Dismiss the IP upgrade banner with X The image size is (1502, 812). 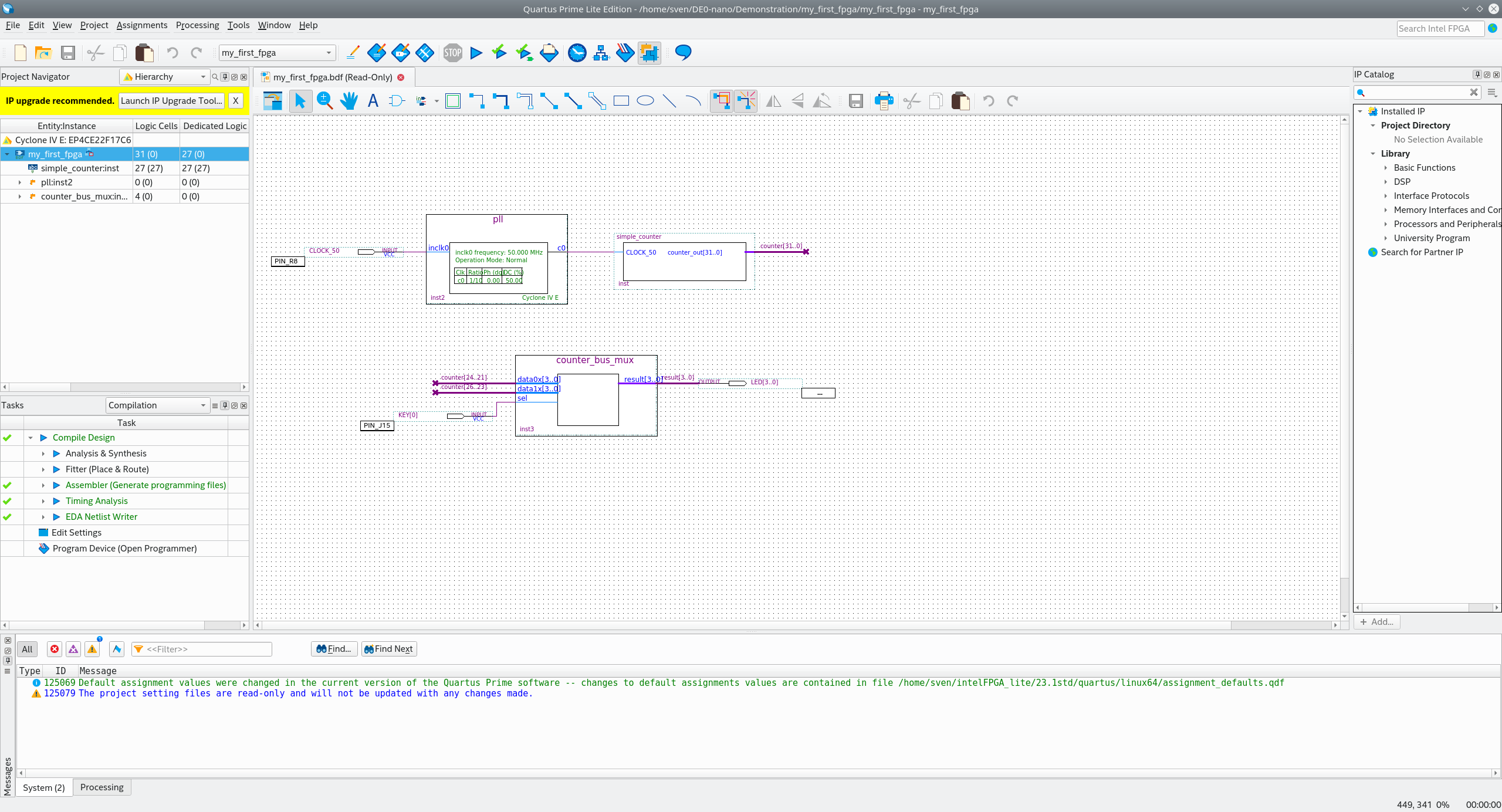coord(235,101)
